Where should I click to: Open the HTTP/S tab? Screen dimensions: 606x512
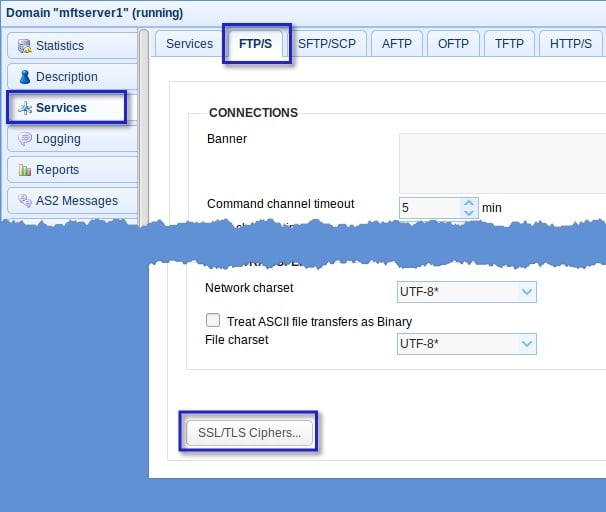coord(571,44)
